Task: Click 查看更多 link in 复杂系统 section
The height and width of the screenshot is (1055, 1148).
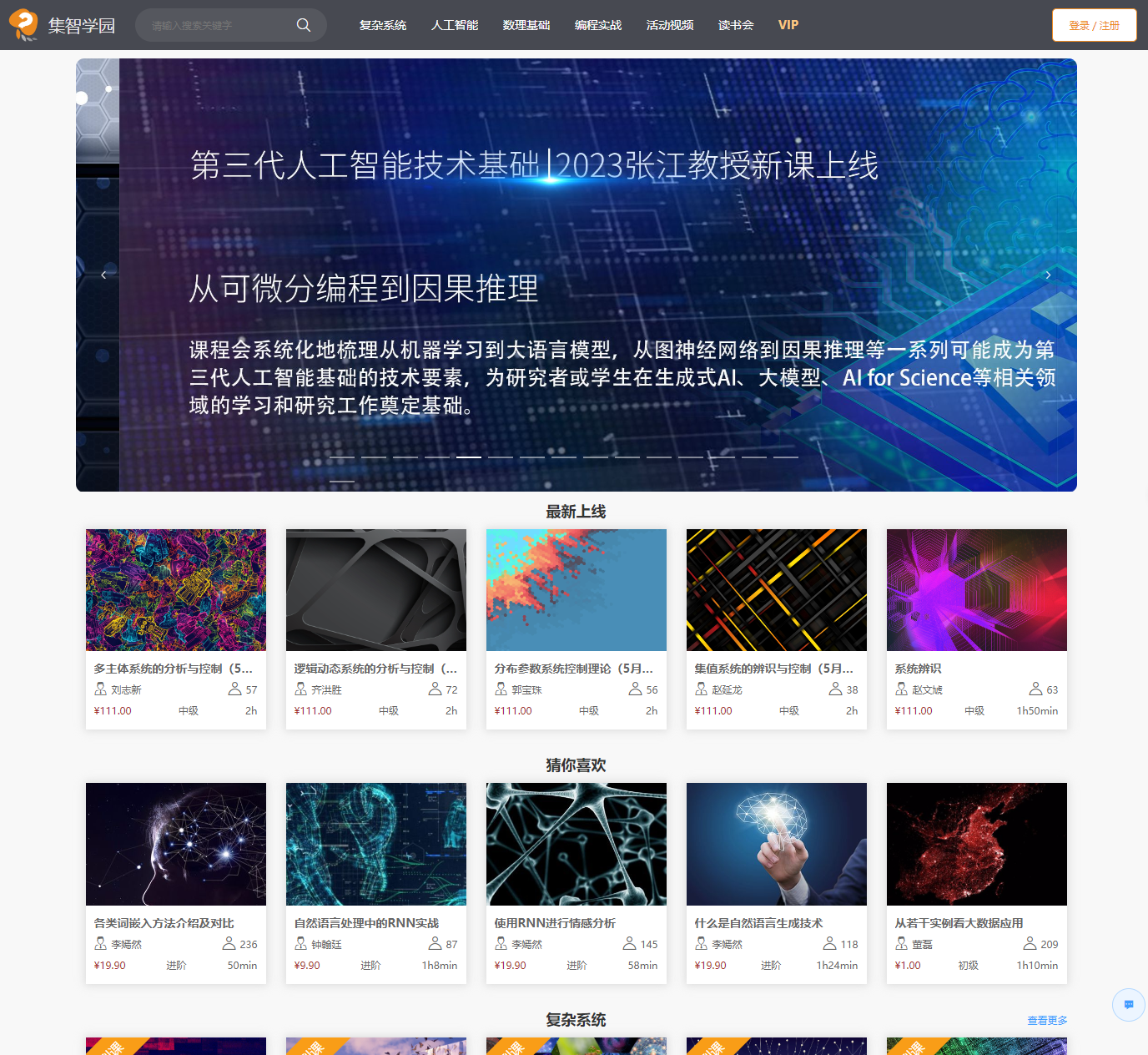Action: click(1047, 1021)
